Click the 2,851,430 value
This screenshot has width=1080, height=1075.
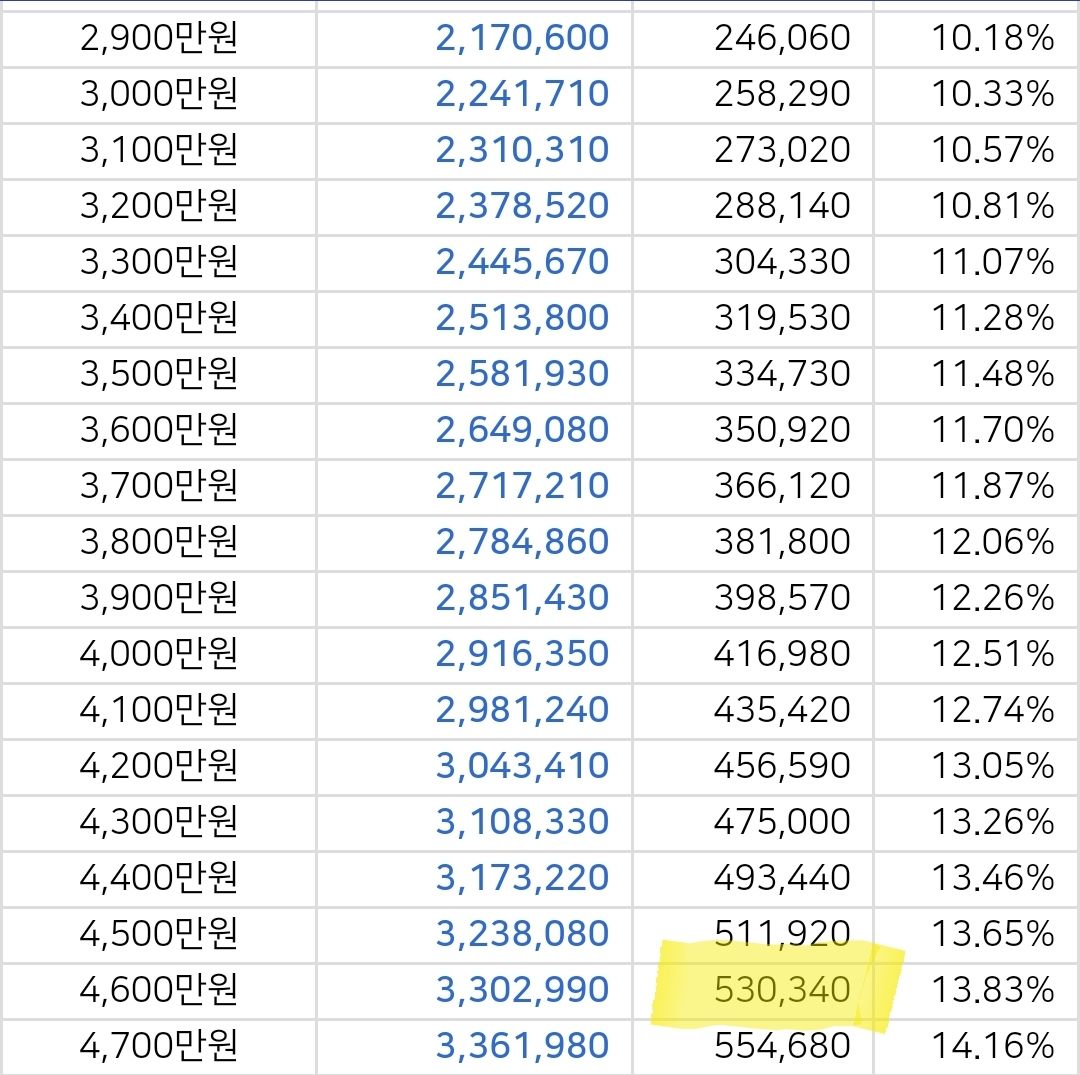click(523, 598)
